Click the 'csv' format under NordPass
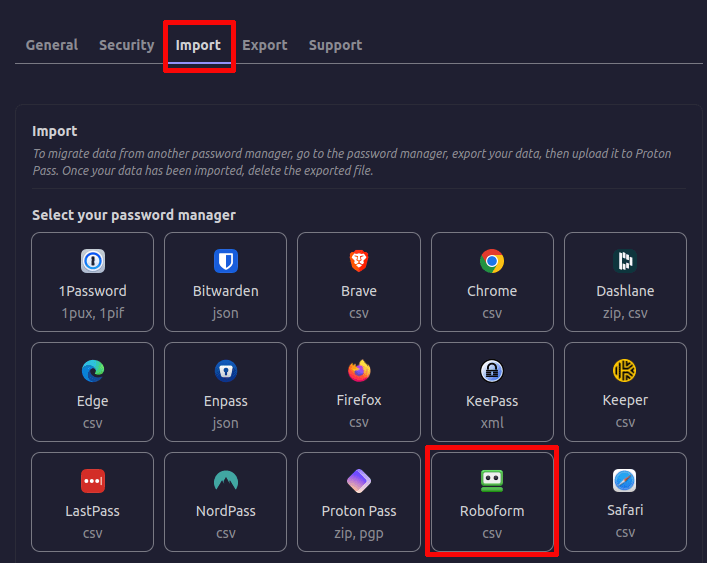 coord(225,533)
